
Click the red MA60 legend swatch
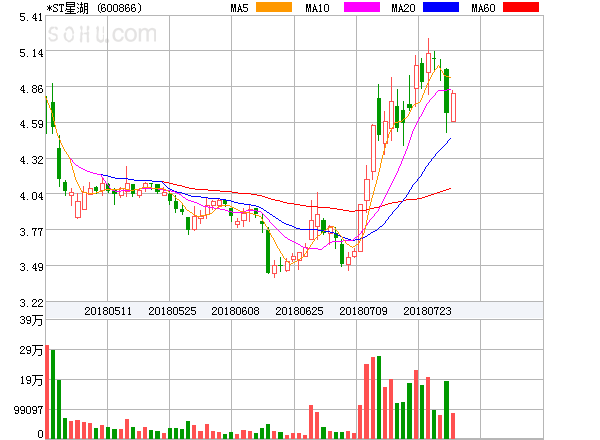[521, 7]
